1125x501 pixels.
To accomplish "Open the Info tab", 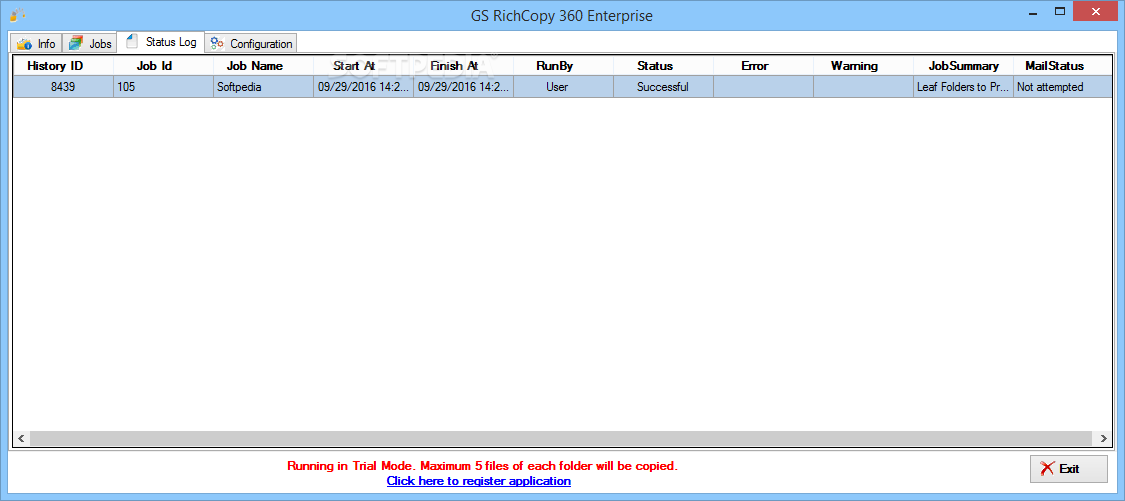I will pos(36,43).
